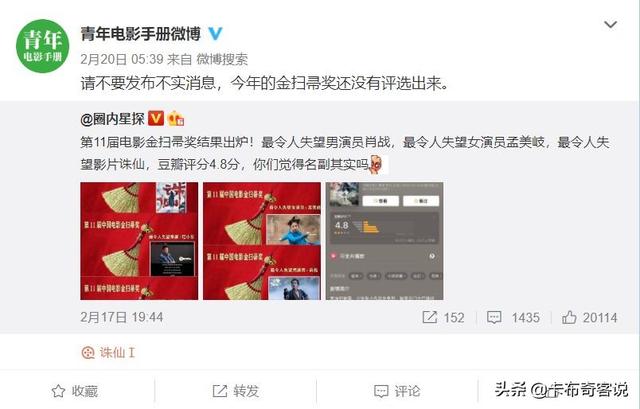Click the 收藏 star button
The height and width of the screenshot is (409, 640).
[75, 391]
